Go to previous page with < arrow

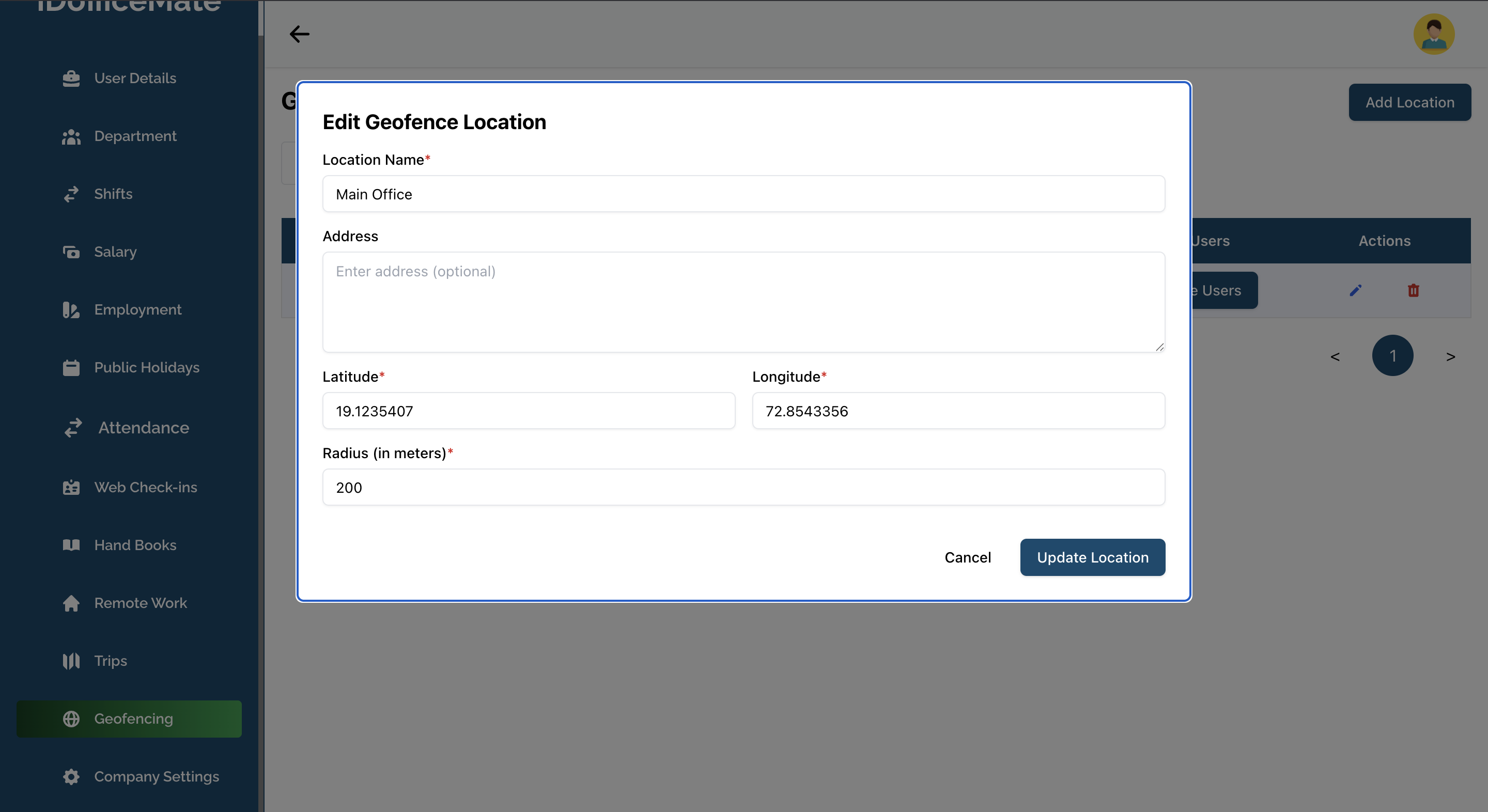(x=1335, y=356)
